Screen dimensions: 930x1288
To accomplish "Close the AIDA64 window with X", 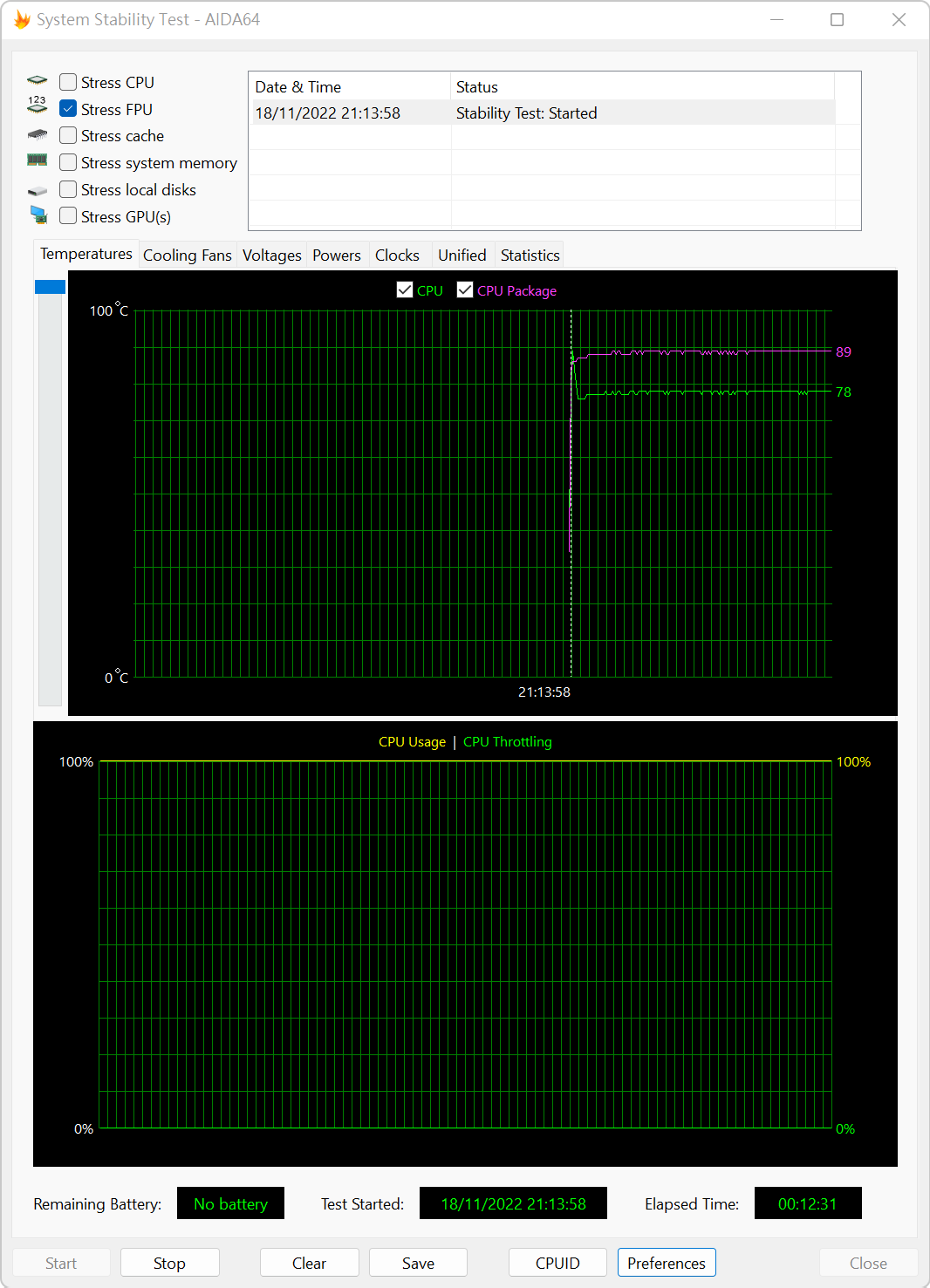I will (x=899, y=19).
